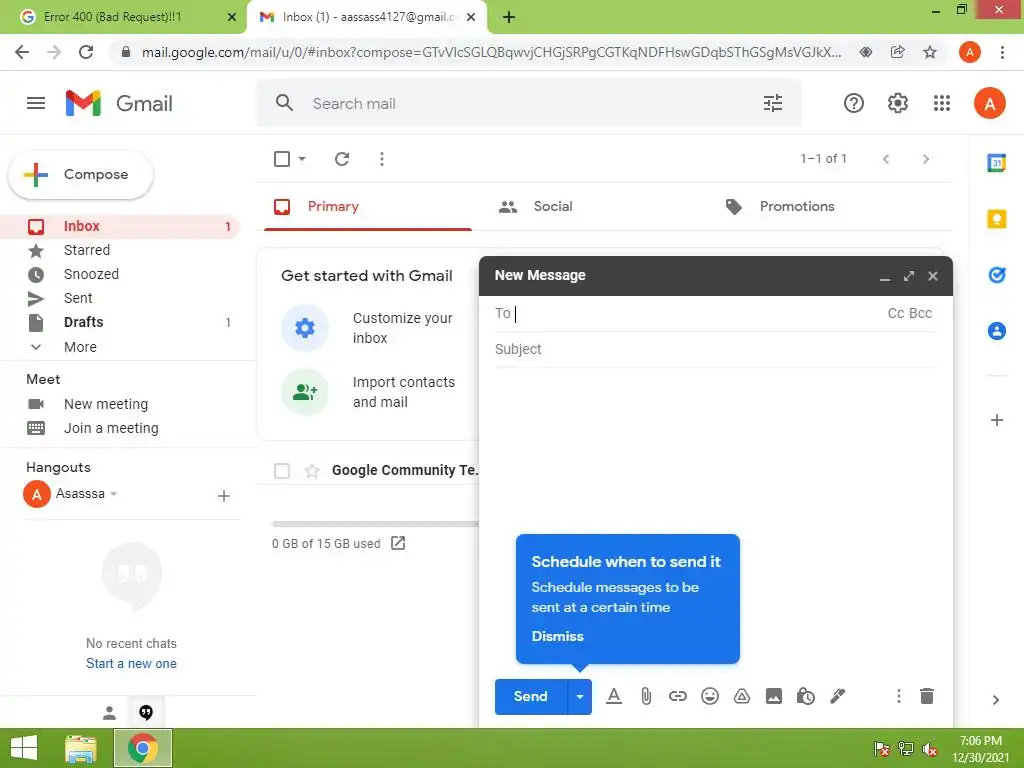Send the new message

click(x=531, y=696)
